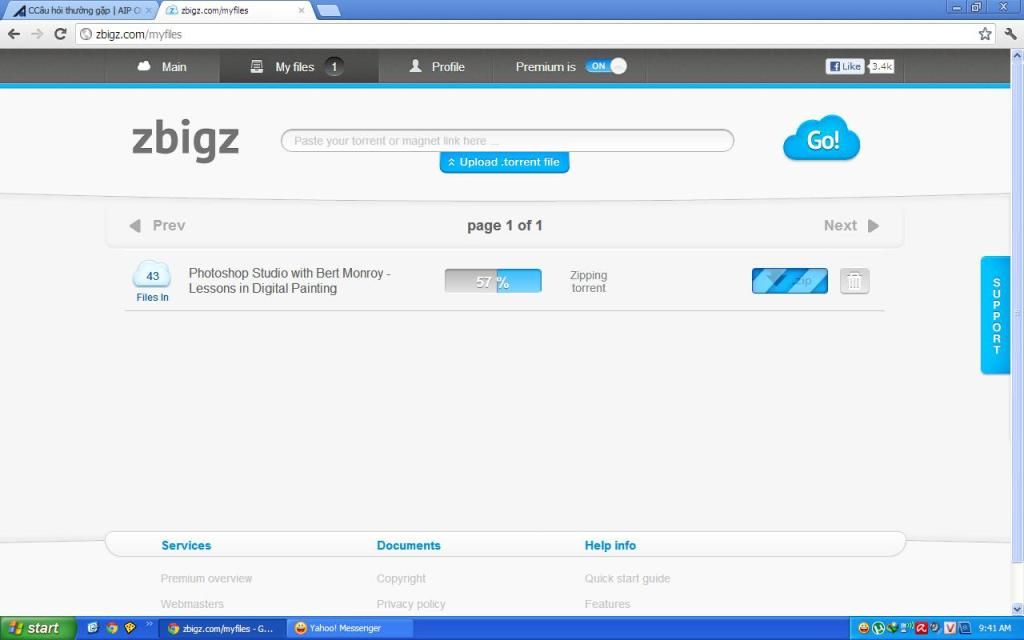The height and width of the screenshot is (640, 1024).
Task: Click the Upload .torrent file button
Action: coord(504,162)
